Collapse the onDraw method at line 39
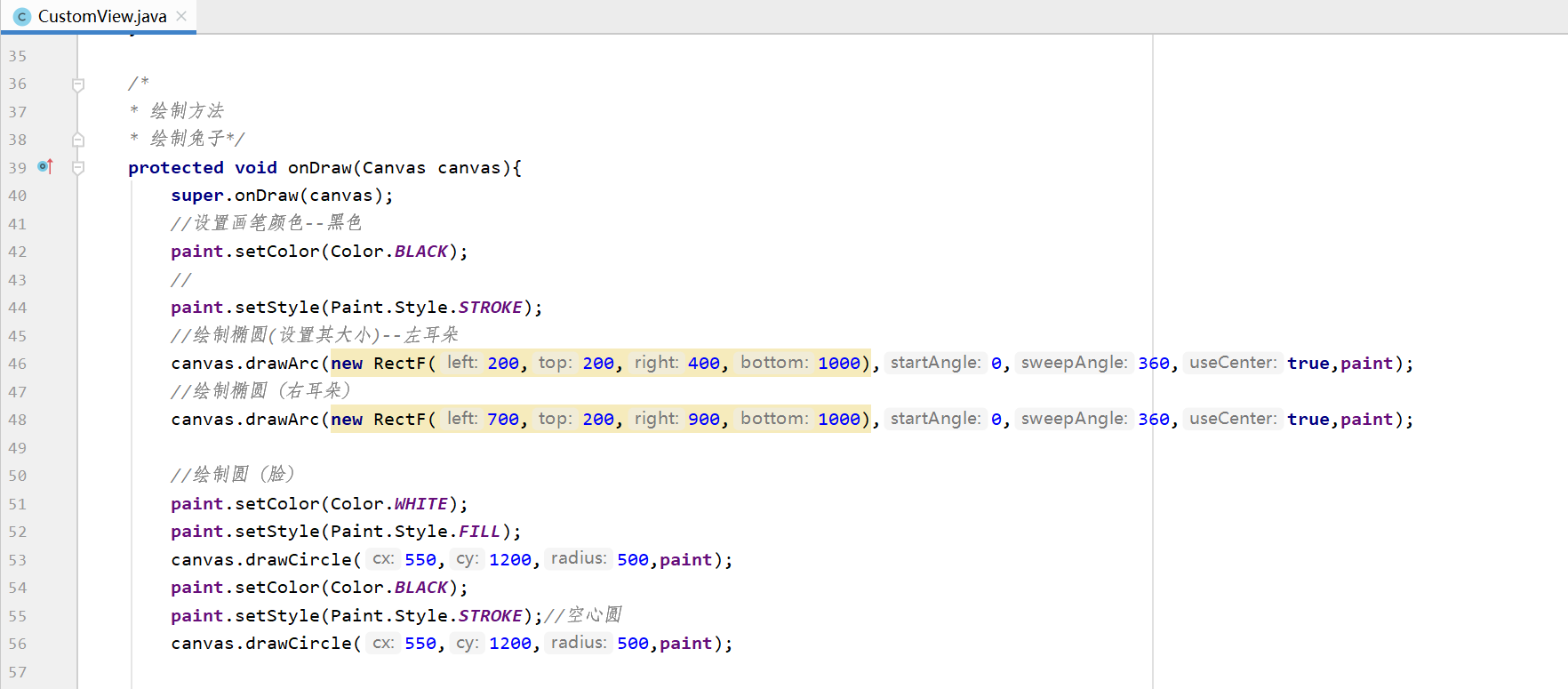1568x689 pixels. pyautogui.click(x=78, y=168)
